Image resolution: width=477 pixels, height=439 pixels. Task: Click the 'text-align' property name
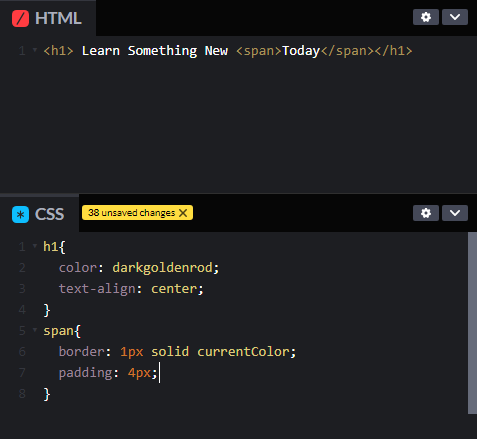97,289
